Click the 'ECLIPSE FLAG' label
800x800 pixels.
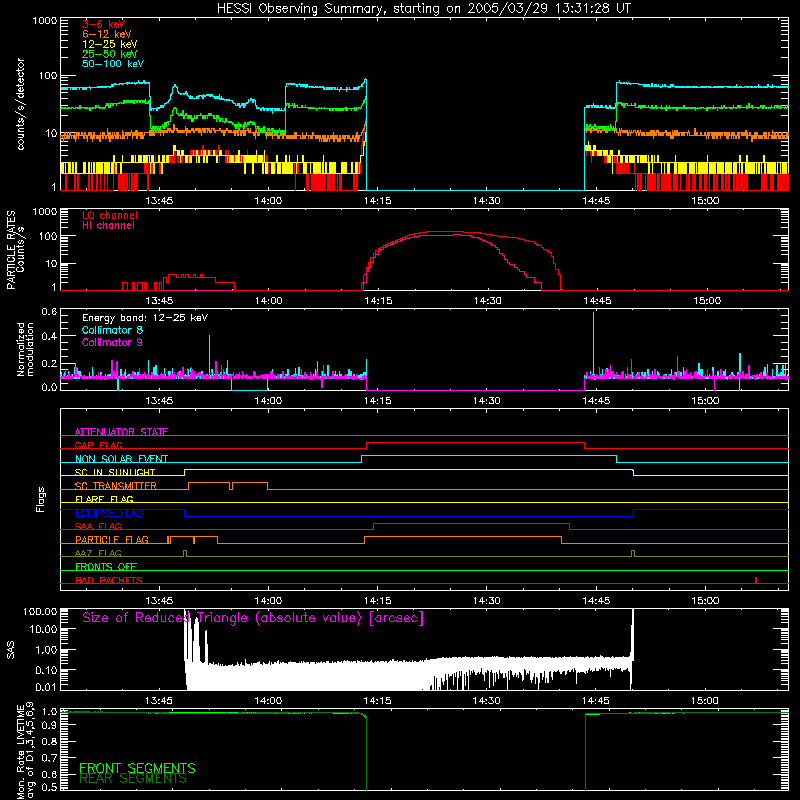point(109,513)
